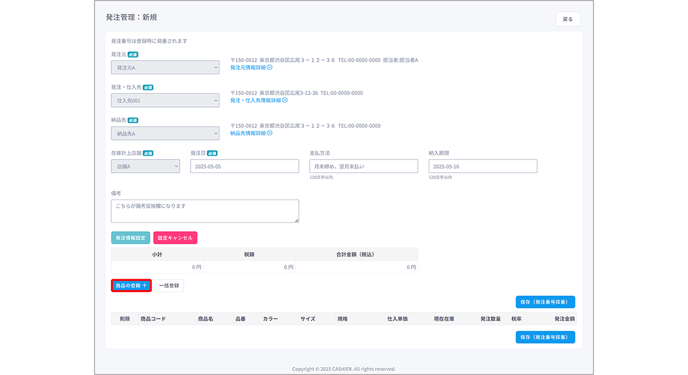Click the 0円 value under 小計

[x=196, y=267]
